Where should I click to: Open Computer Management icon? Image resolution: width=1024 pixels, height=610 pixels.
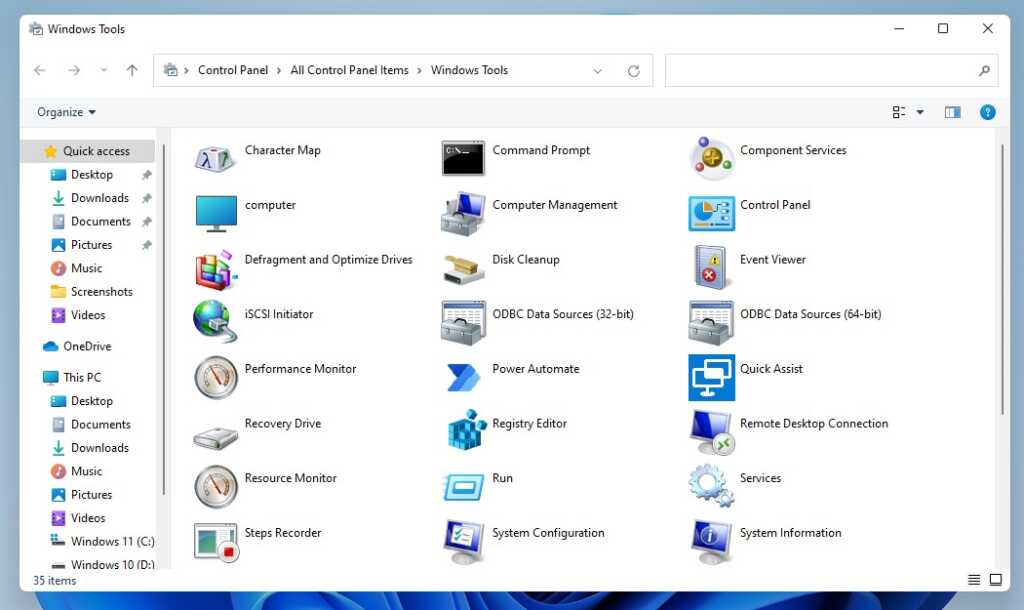[463, 214]
